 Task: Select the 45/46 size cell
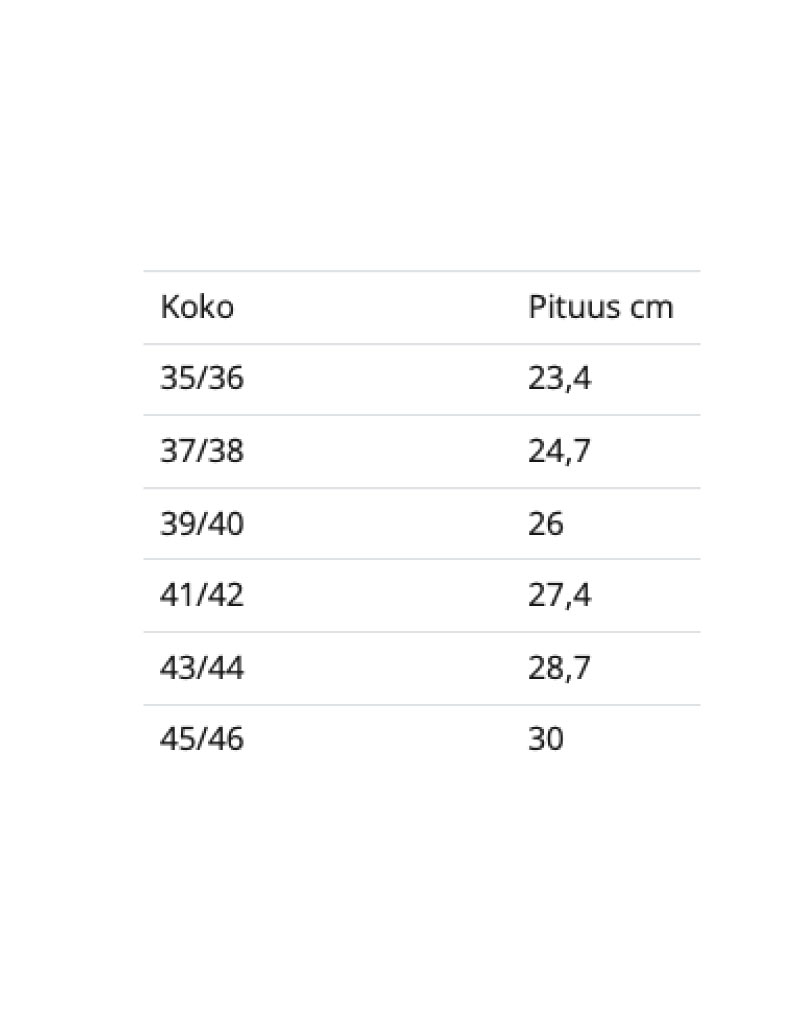tap(202, 739)
